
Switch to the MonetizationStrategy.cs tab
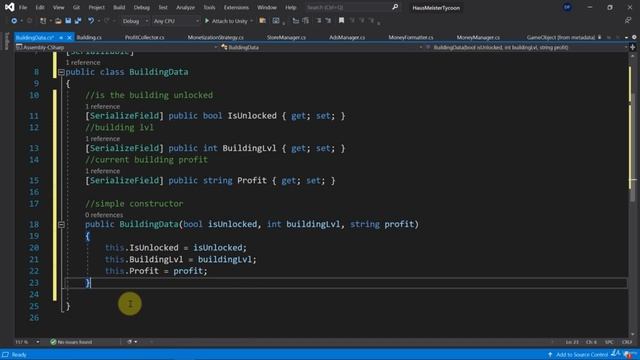tap(216, 38)
